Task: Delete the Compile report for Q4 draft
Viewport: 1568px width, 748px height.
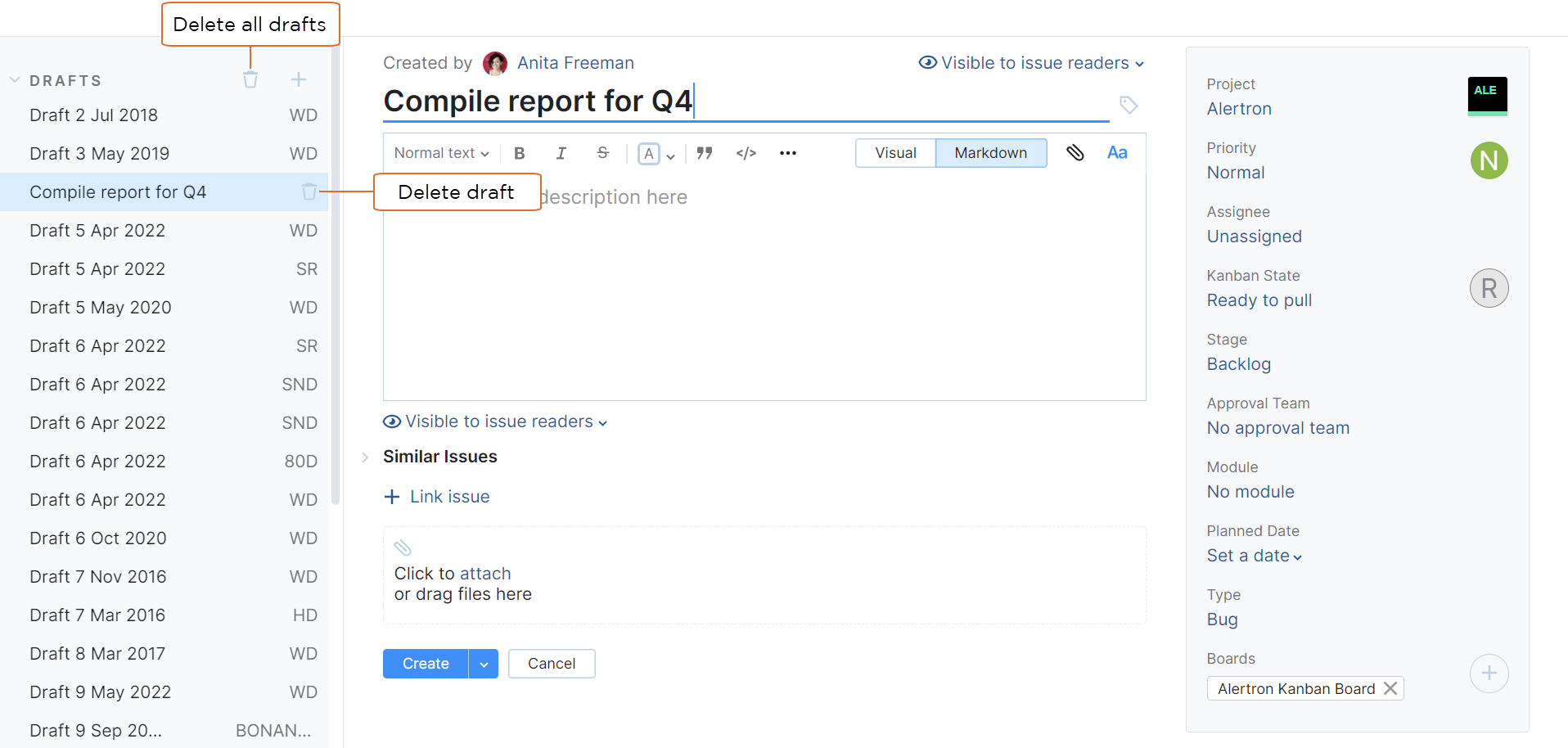Action: [309, 192]
